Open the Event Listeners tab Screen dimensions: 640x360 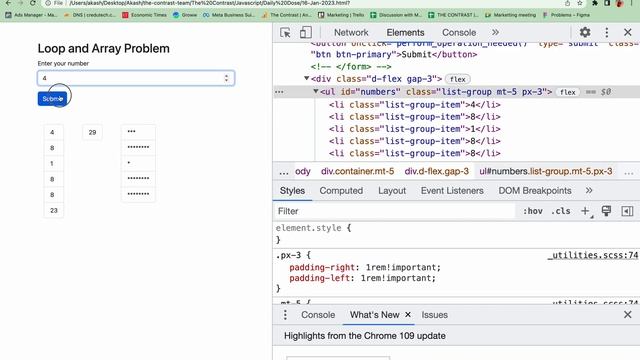(x=452, y=191)
